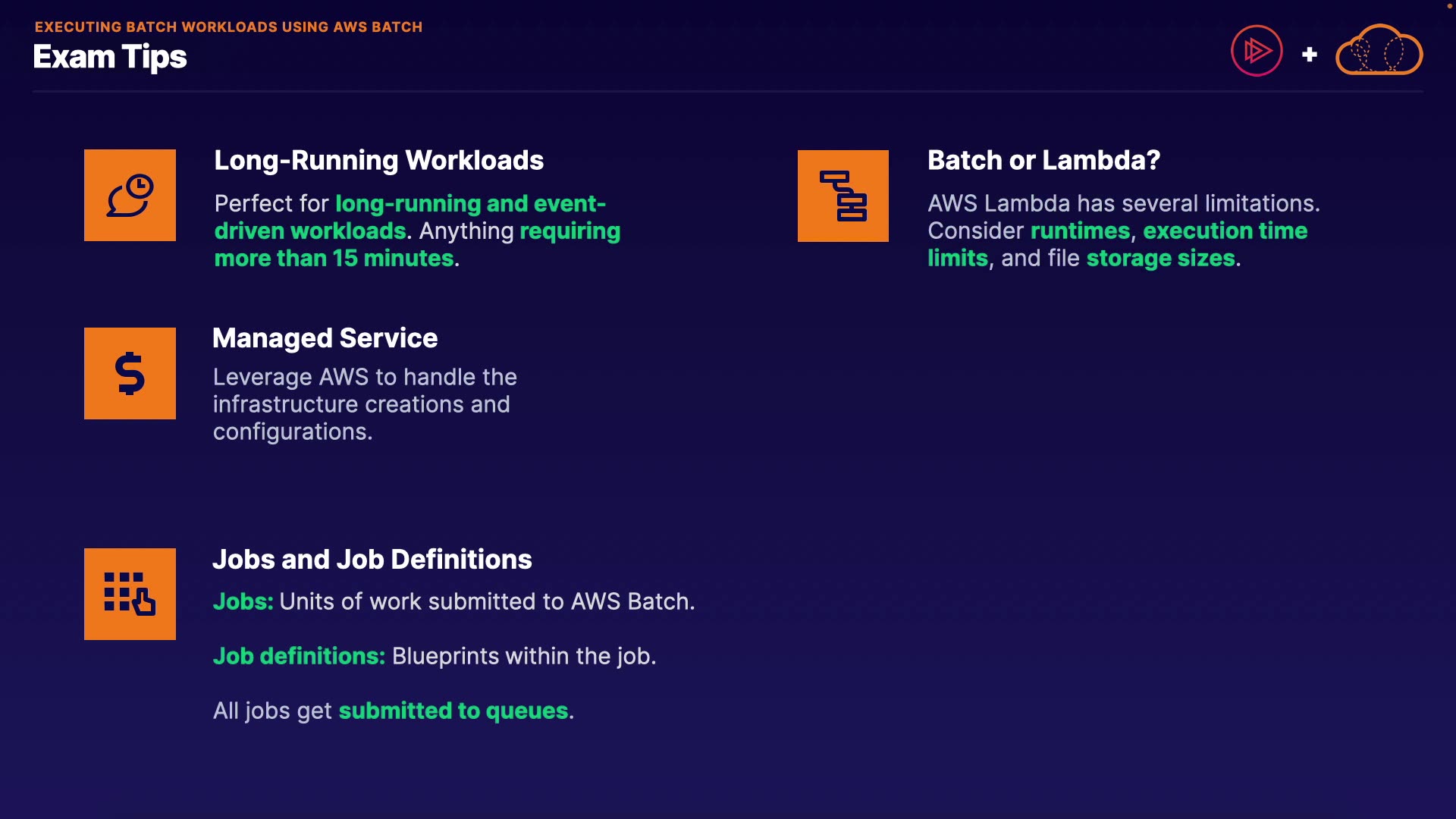Click the Managed Service heading
The height and width of the screenshot is (819, 1456).
click(x=325, y=338)
